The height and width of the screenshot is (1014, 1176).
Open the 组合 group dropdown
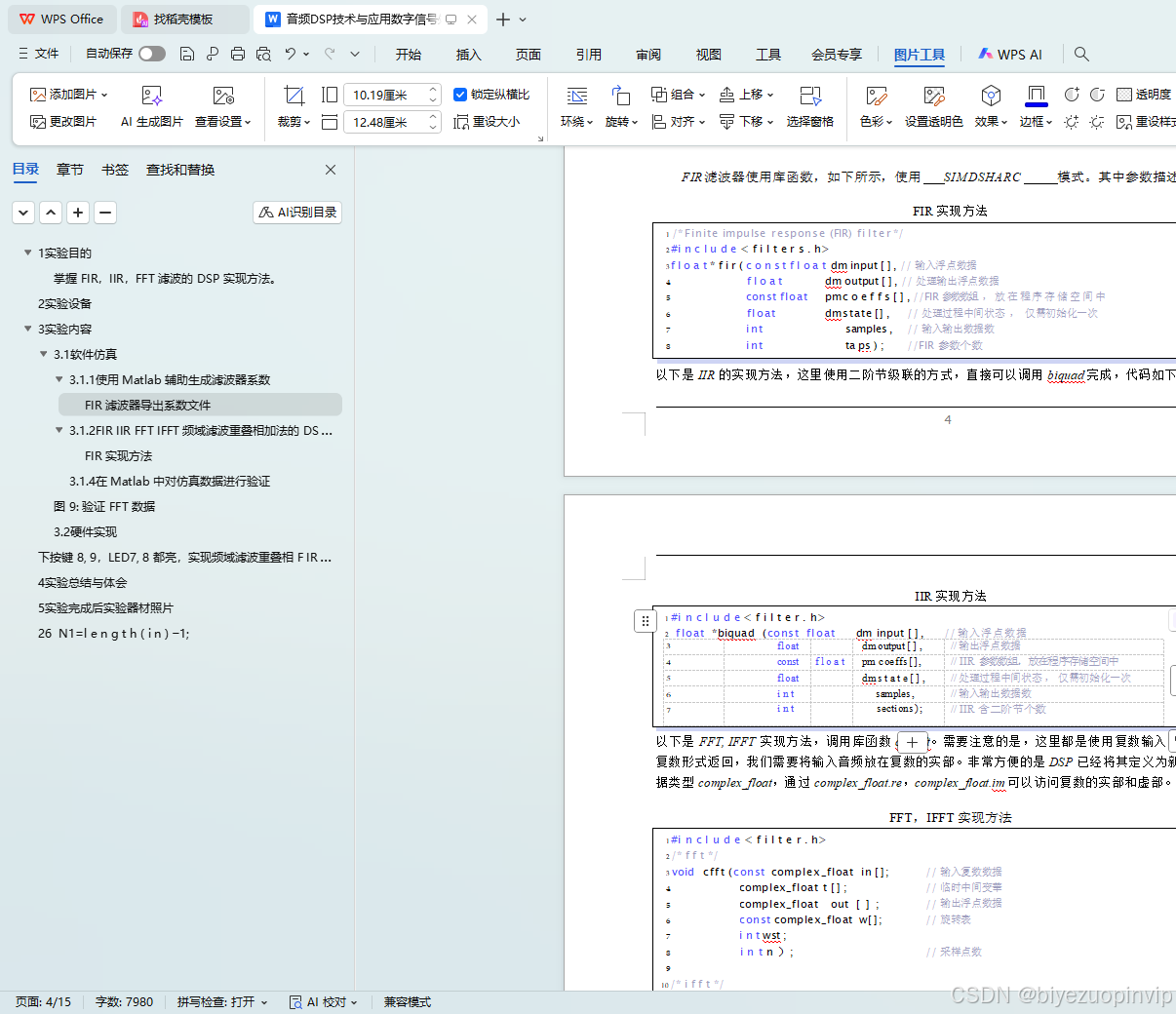pyautogui.click(x=678, y=95)
